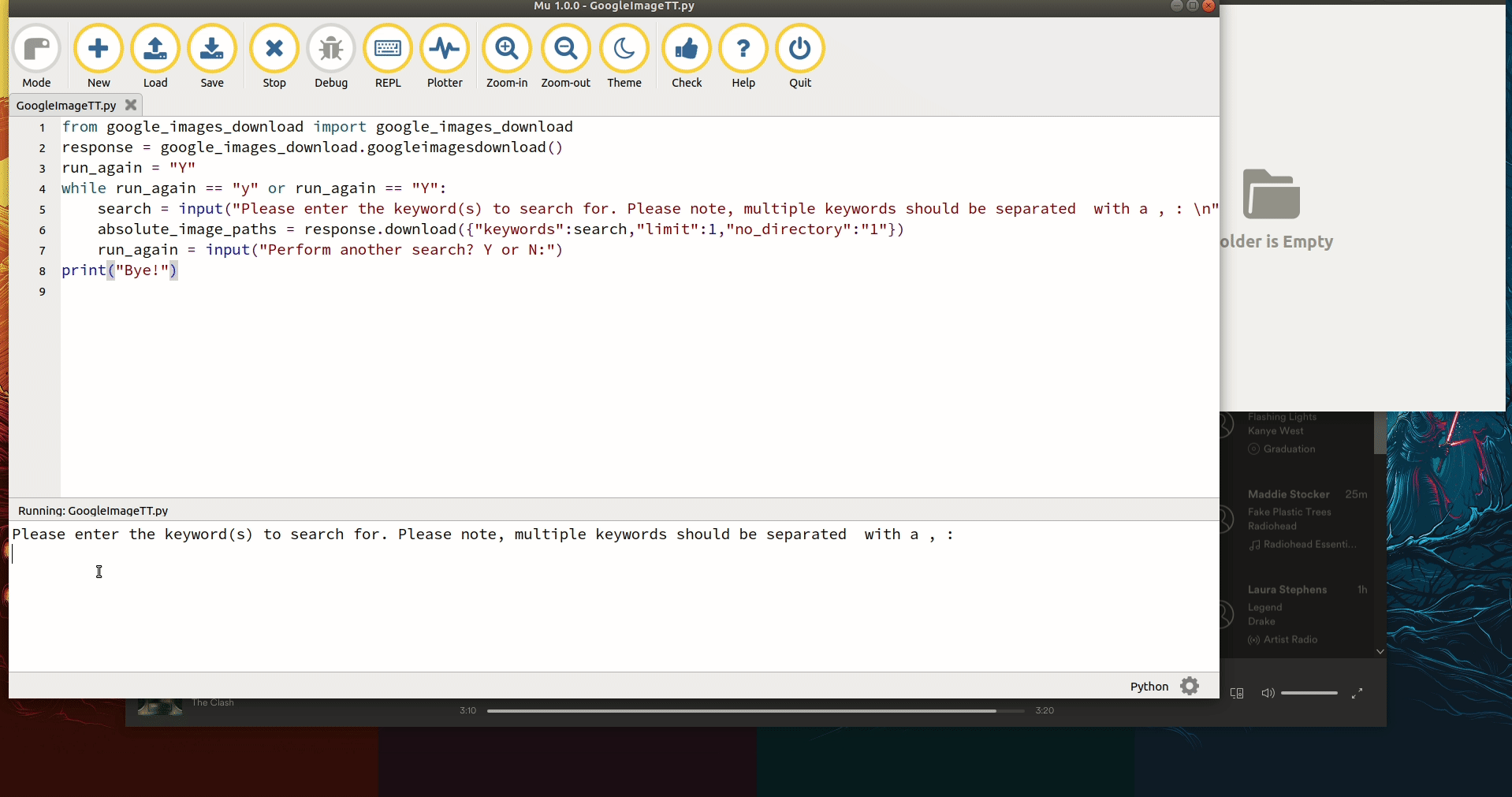Quit Mu with the power icon

(800, 56)
